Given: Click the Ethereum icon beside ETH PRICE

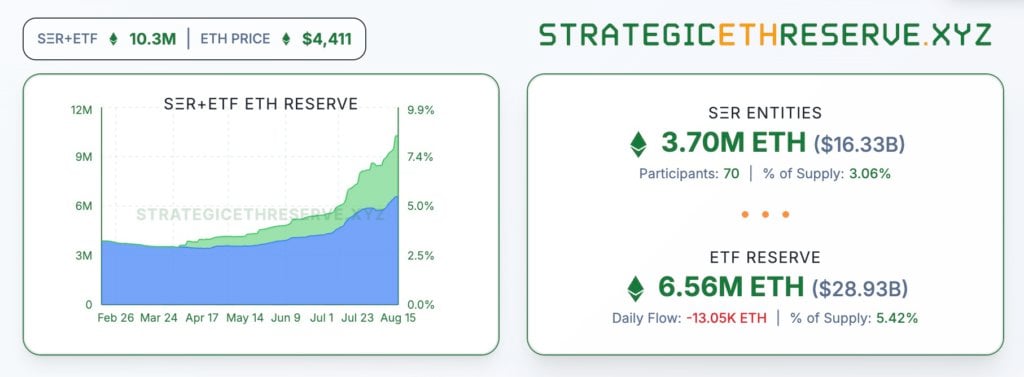Looking at the screenshot, I should (285, 39).
